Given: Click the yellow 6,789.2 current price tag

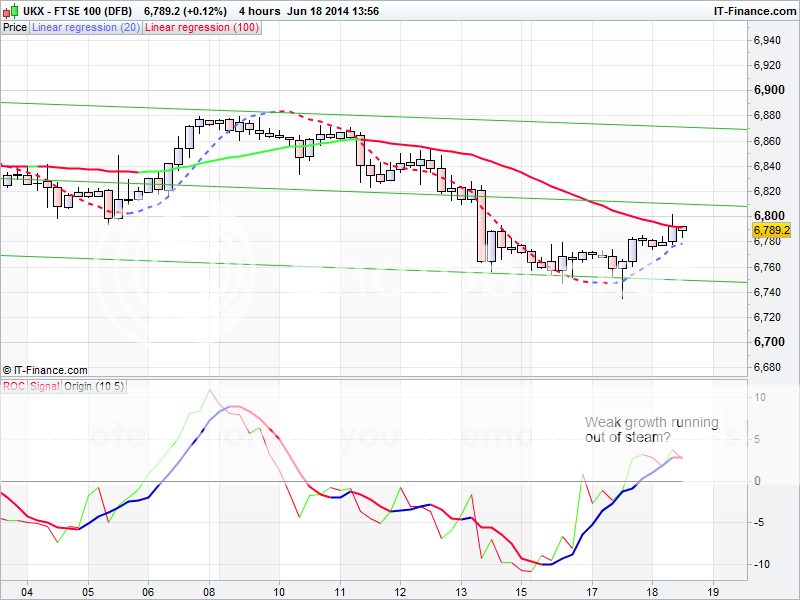Looking at the screenshot, I should 771,230.
